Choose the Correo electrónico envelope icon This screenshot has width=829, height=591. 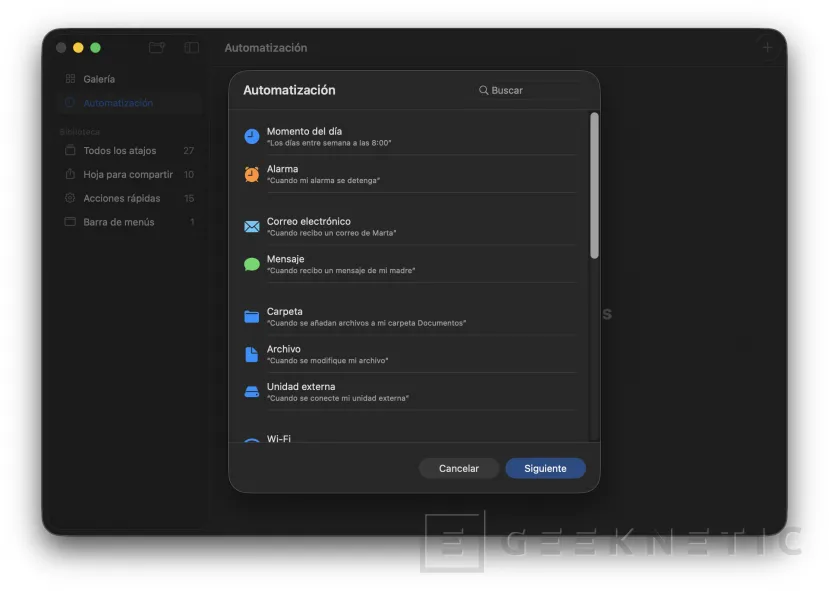tap(252, 227)
